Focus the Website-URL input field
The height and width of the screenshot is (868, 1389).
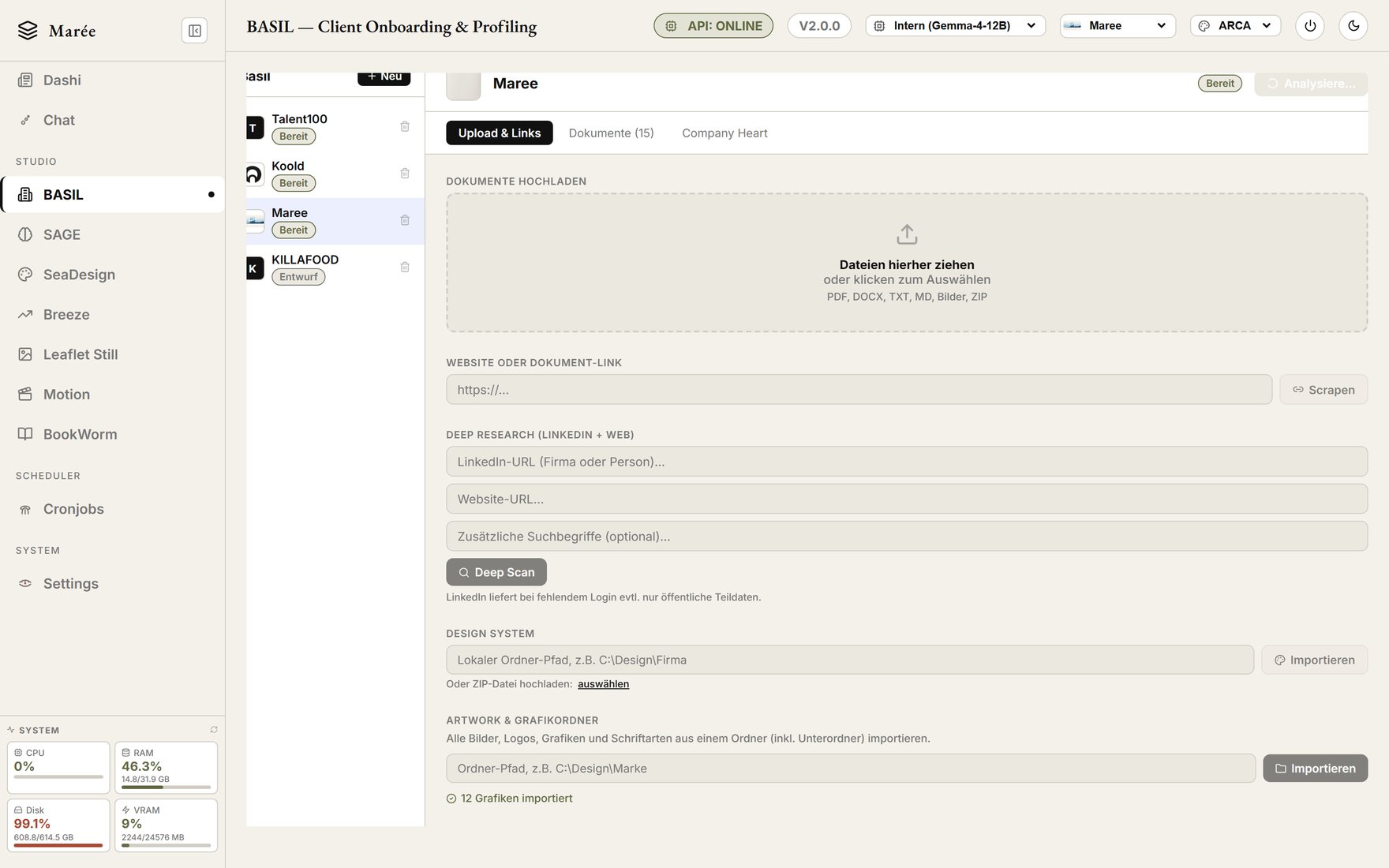point(907,499)
